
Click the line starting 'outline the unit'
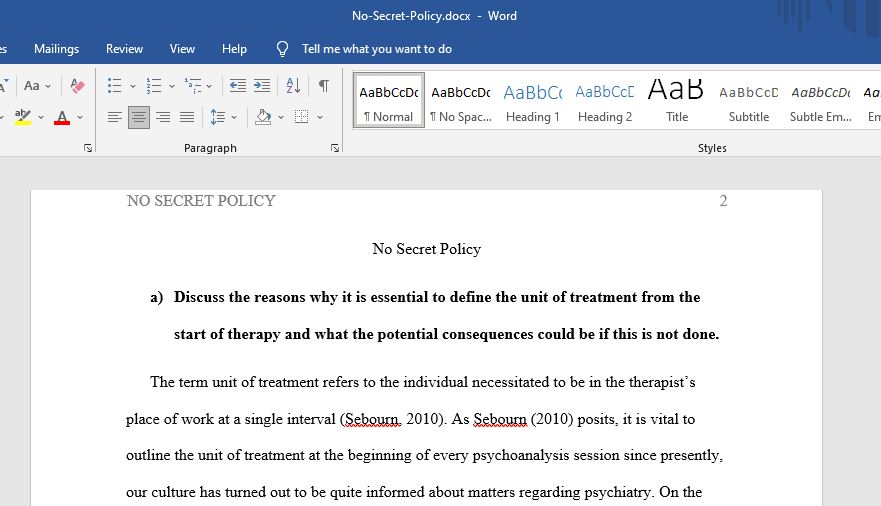[x=424, y=455]
